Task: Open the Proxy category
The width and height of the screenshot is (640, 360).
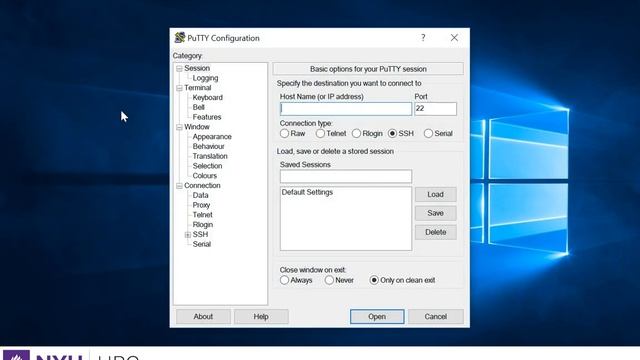Action: point(201,205)
